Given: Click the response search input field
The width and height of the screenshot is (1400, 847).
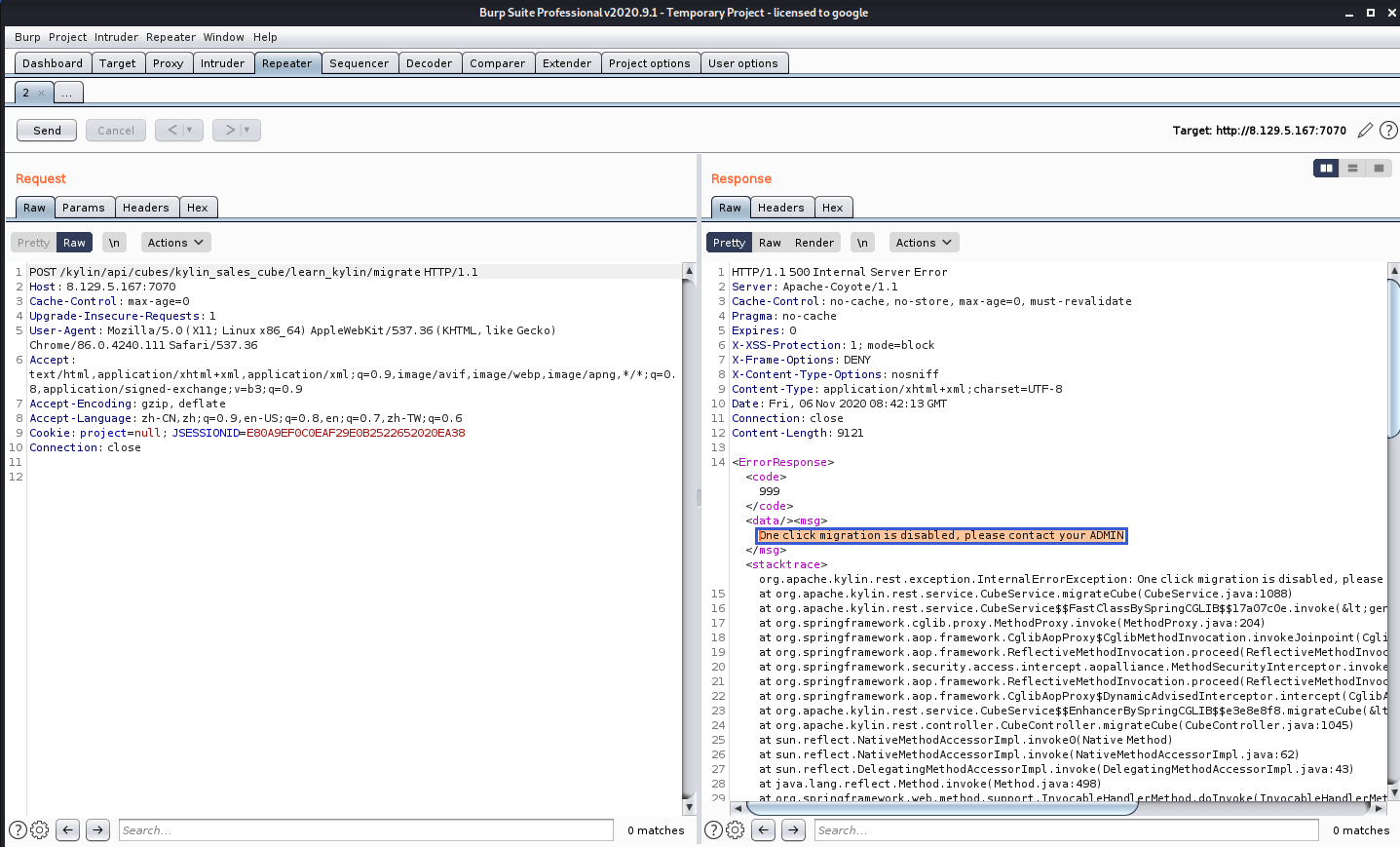Looking at the screenshot, I should [1066, 830].
